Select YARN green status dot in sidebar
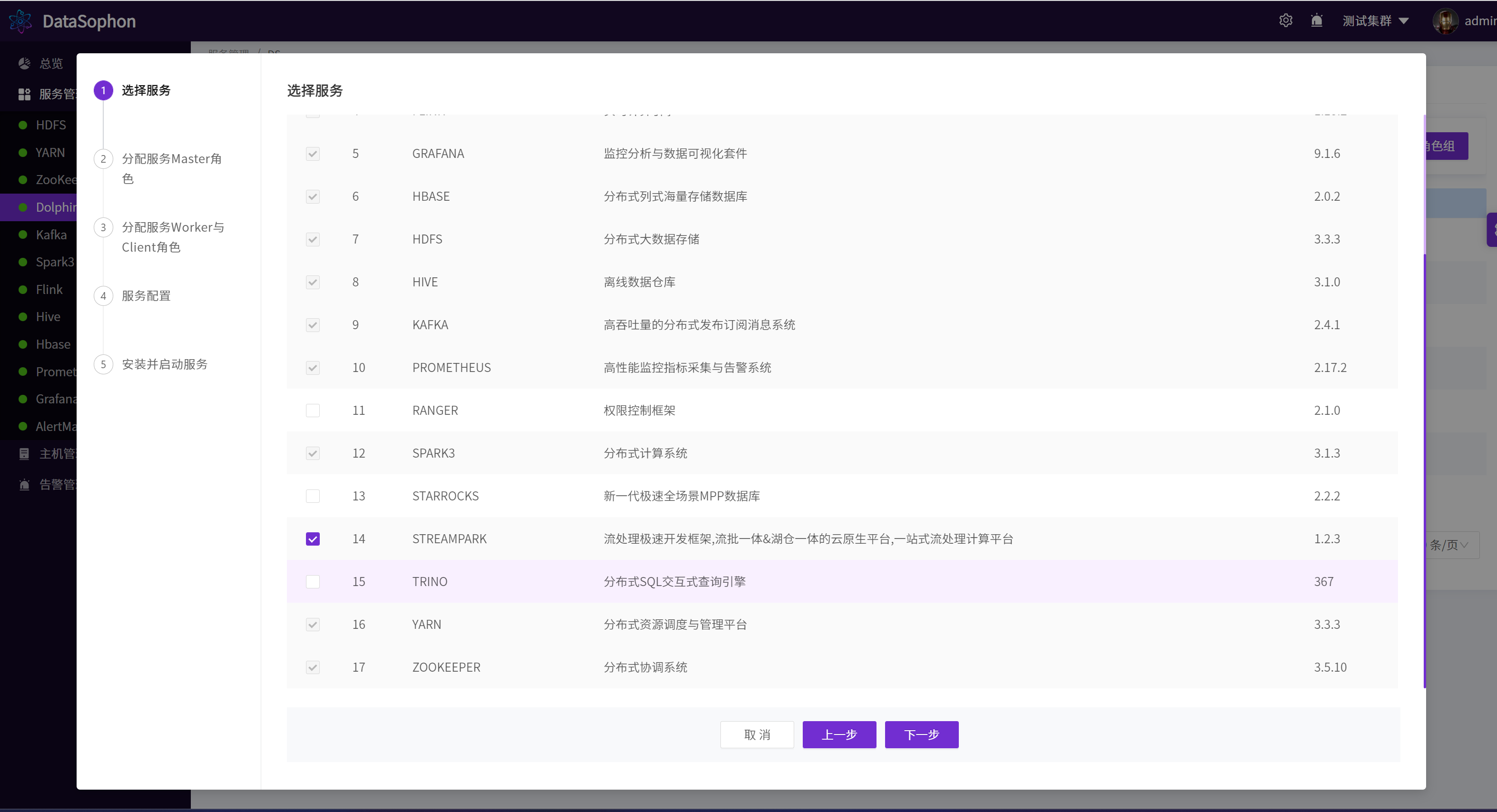The width and height of the screenshot is (1497, 812). [23, 152]
